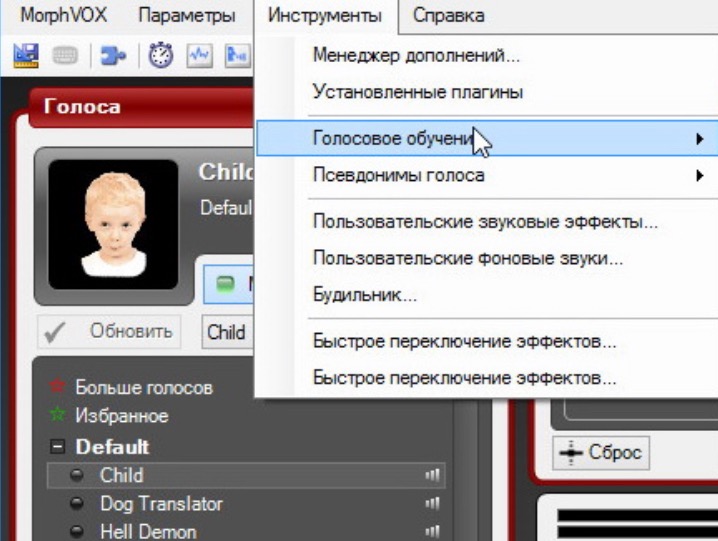Open the Параметры menu
Image resolution: width=718 pixels, height=541 pixels.
(x=187, y=15)
